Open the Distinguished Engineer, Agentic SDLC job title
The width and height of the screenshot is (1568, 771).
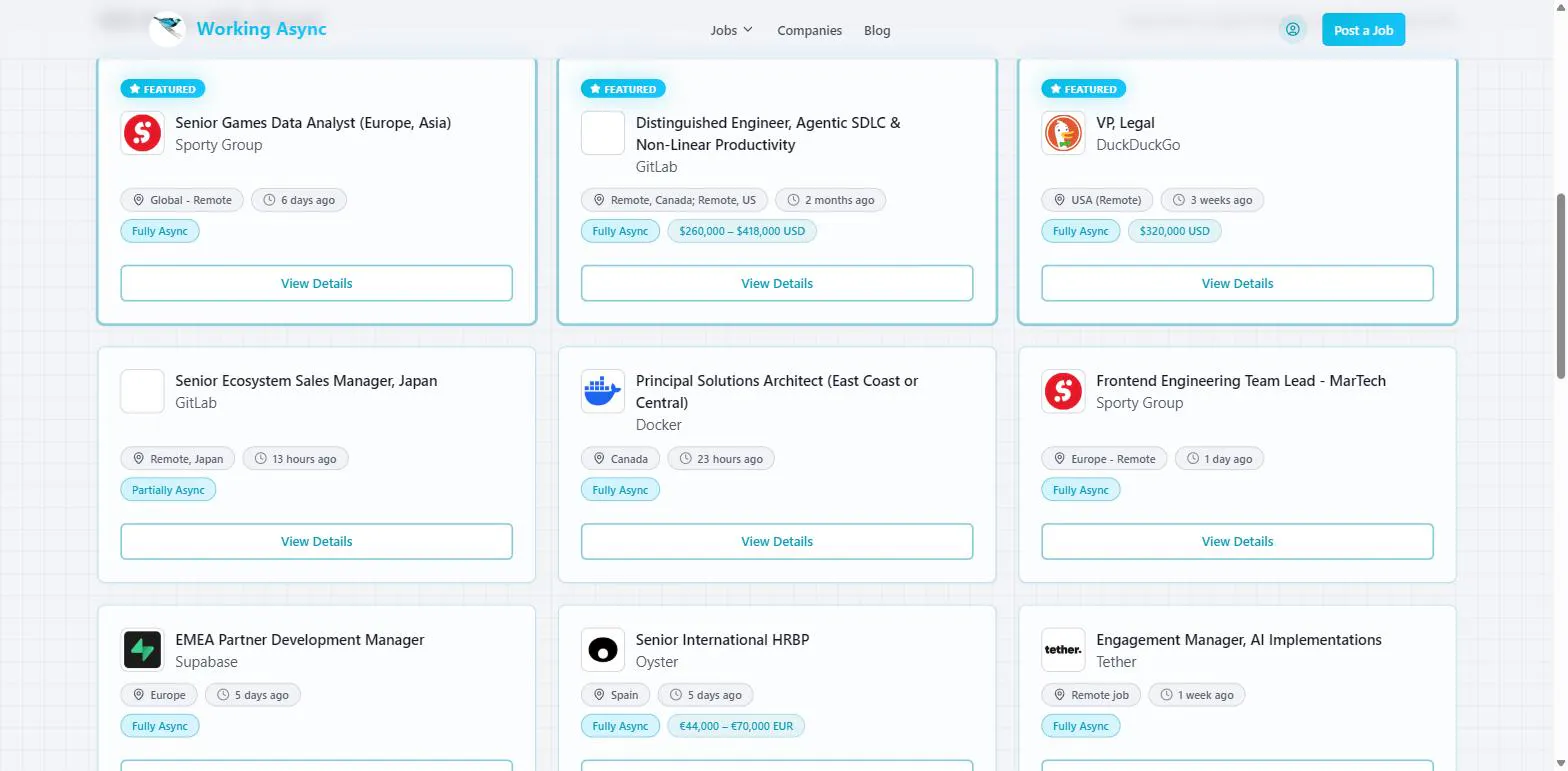click(x=768, y=134)
